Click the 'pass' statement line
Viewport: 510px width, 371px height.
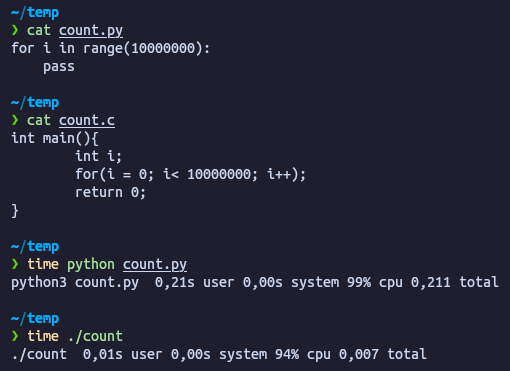click(59, 67)
